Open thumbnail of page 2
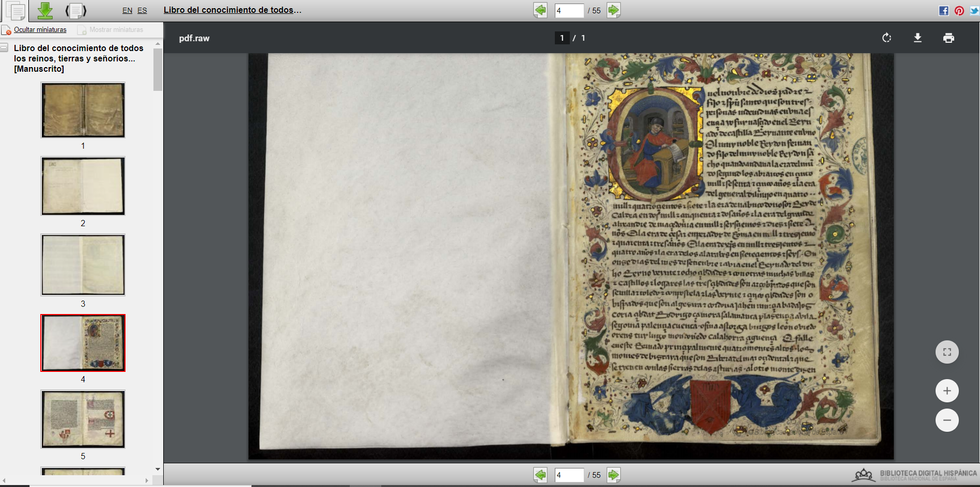 (82, 186)
